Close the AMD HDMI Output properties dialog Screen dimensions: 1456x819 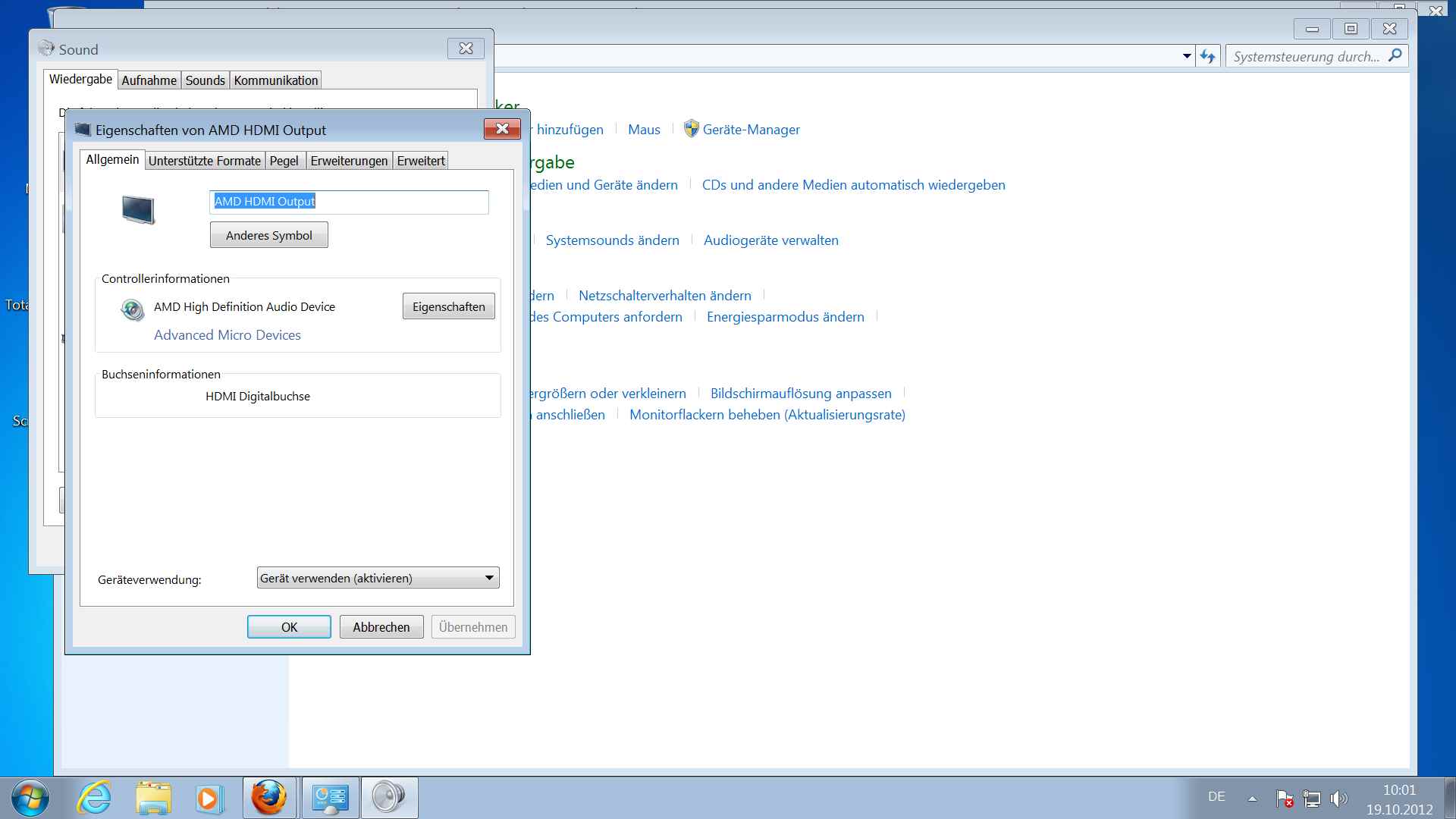point(502,129)
